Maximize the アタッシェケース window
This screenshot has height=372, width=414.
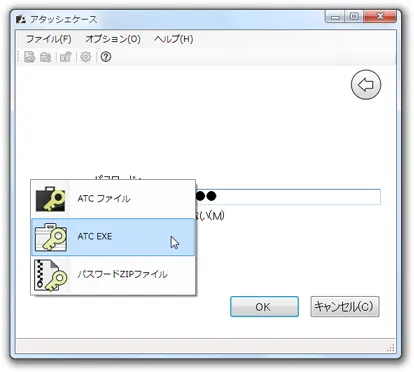tap(354, 16)
